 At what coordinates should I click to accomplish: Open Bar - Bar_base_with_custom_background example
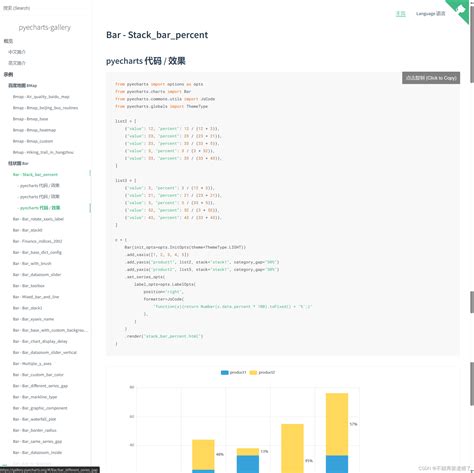coord(50,330)
